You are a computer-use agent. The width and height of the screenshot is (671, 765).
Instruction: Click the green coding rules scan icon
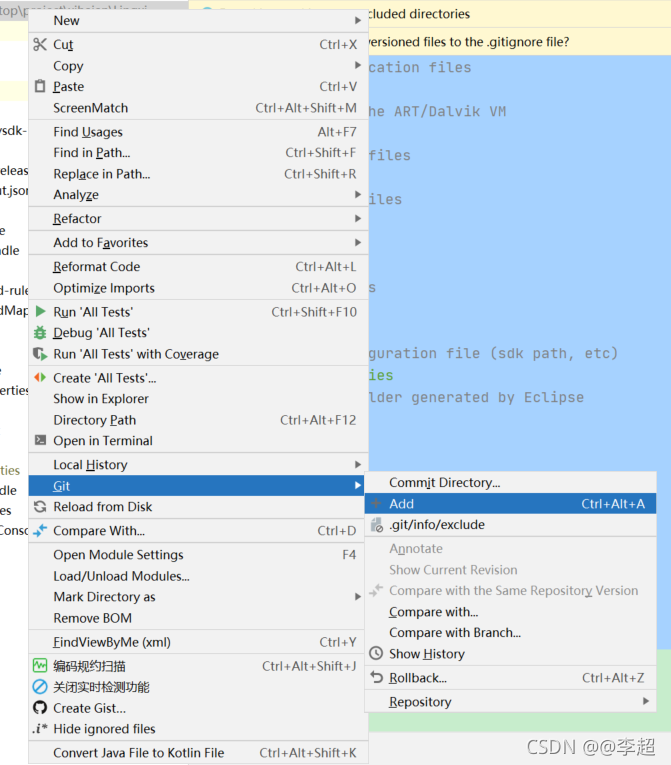point(40,665)
